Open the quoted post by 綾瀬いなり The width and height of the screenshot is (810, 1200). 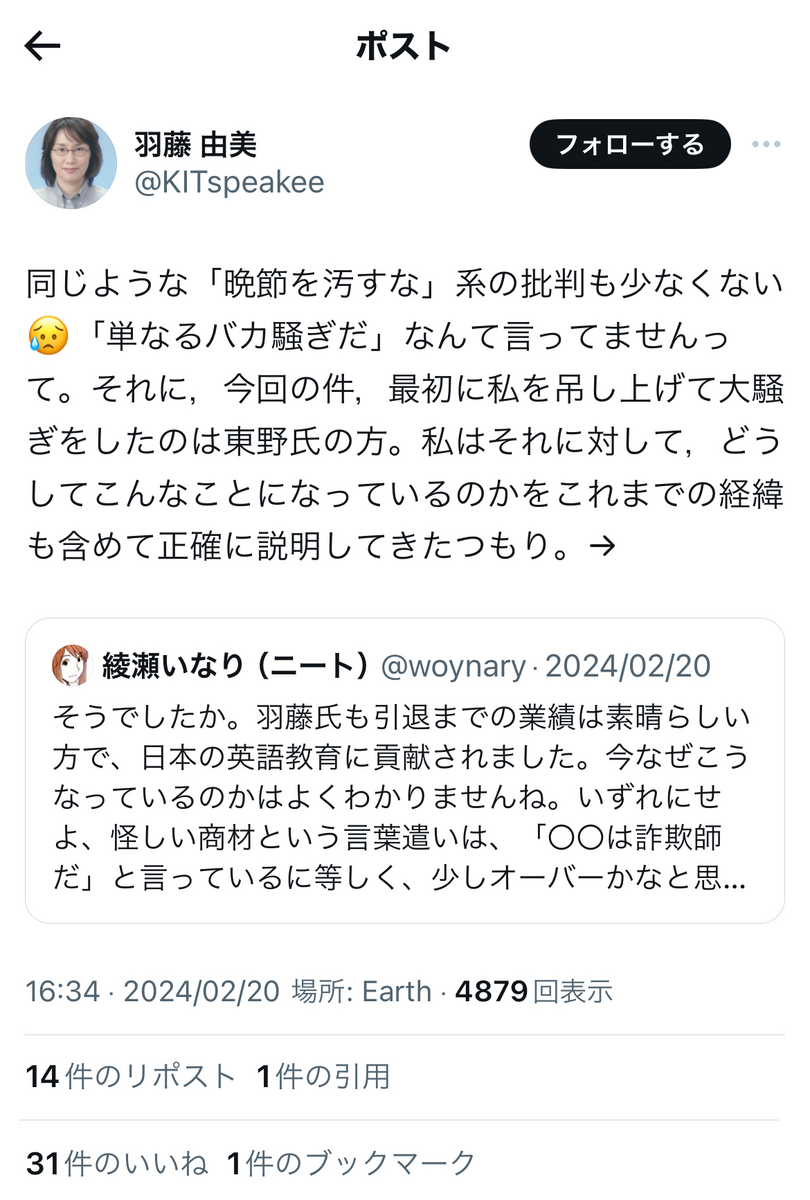click(405, 770)
